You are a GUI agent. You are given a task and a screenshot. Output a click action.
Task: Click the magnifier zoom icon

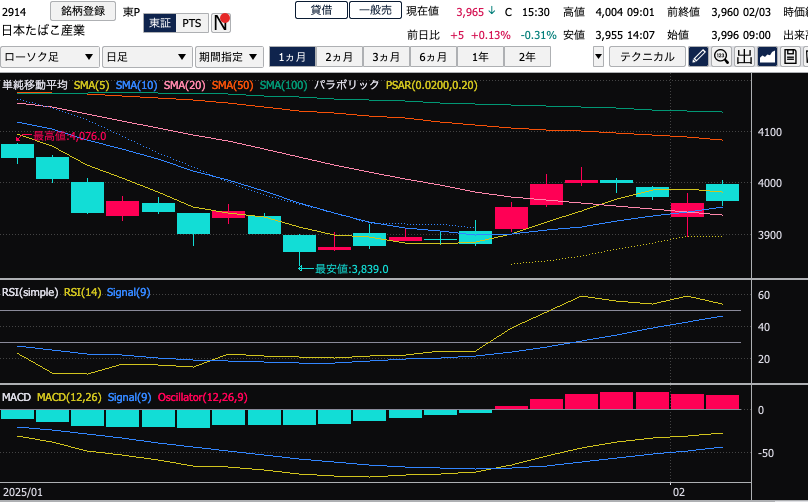click(x=720, y=57)
